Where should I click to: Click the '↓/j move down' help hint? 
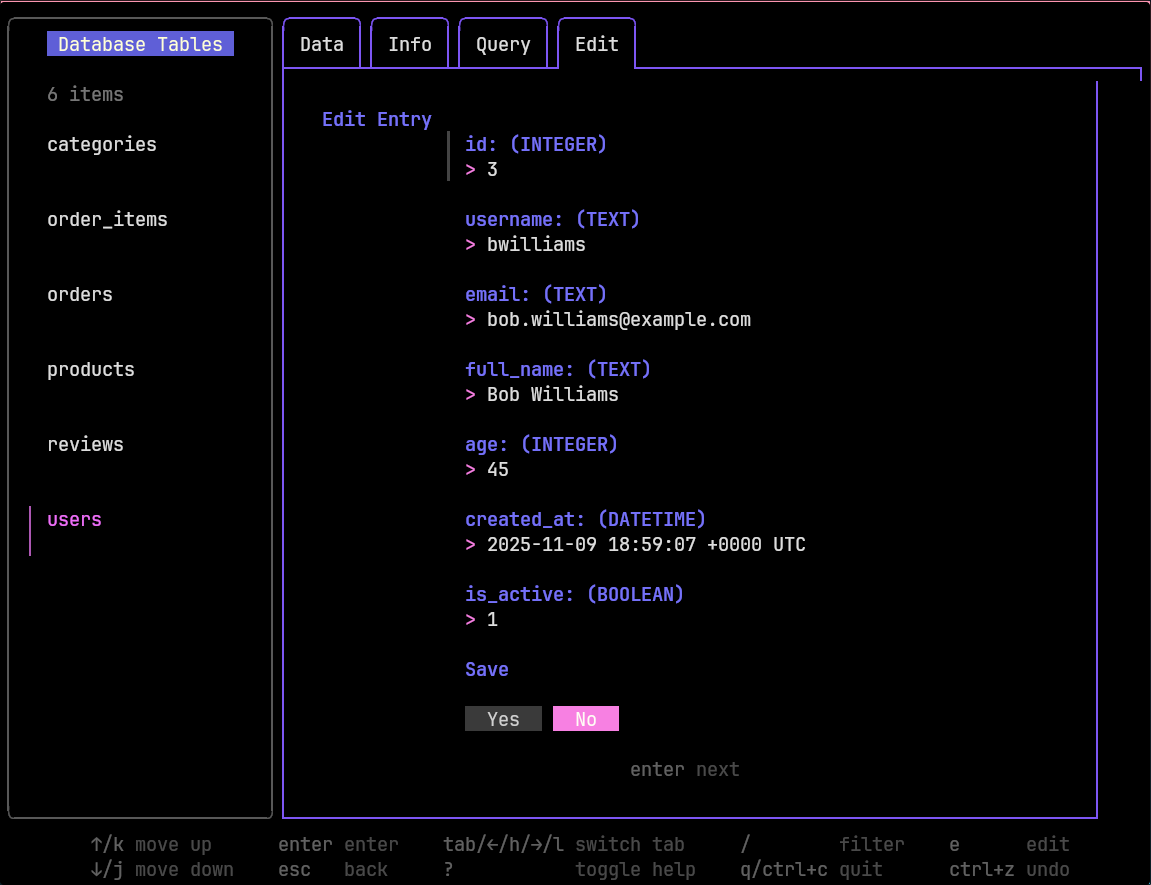click(x=162, y=869)
